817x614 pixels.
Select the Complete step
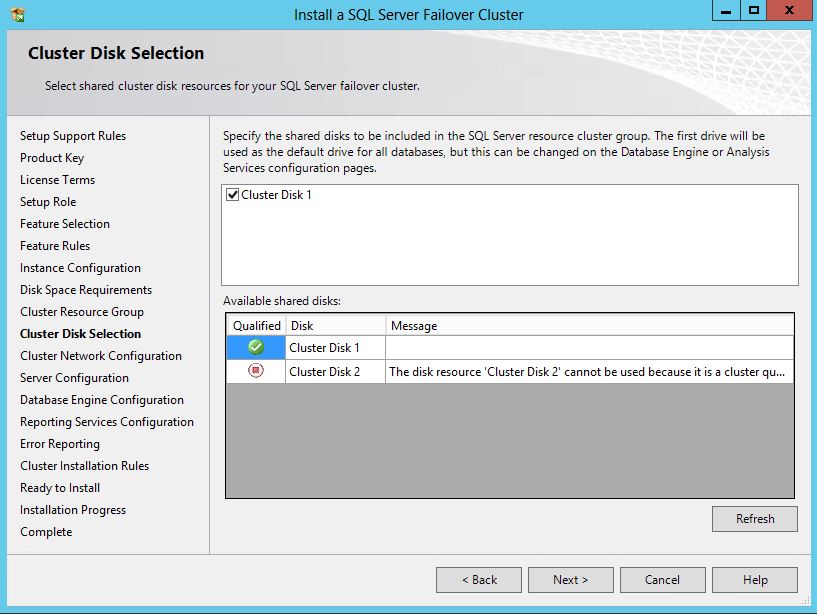(x=46, y=532)
